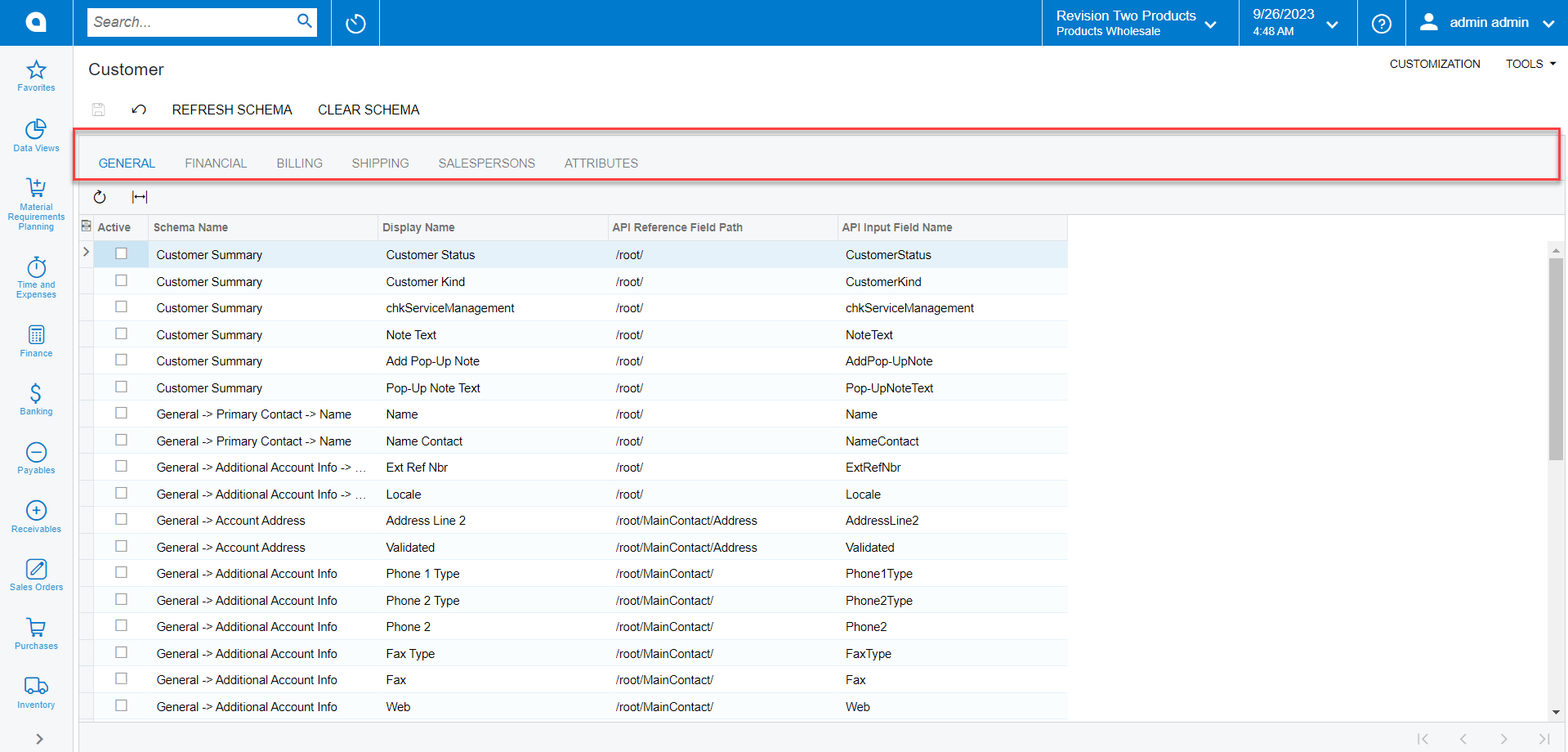Image resolution: width=1568 pixels, height=752 pixels.
Task: Click the Undo arrow icon
Action: pos(138,109)
